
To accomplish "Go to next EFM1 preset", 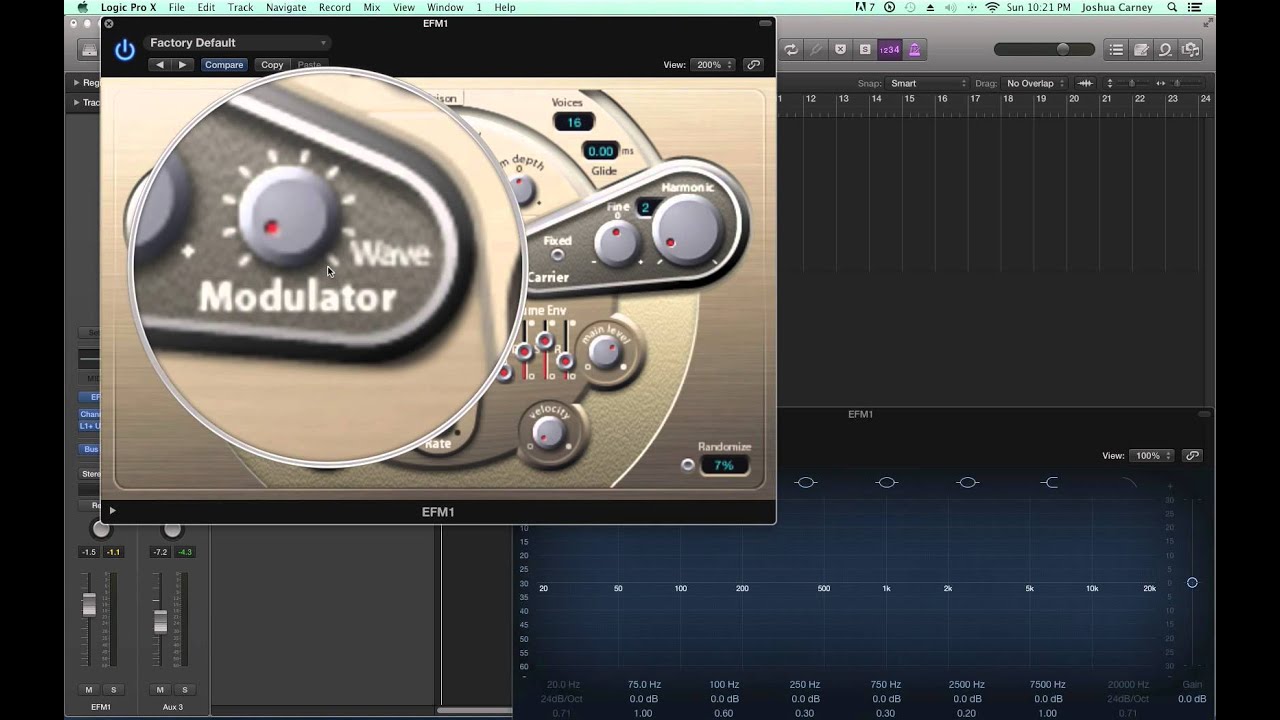I will click(182, 65).
